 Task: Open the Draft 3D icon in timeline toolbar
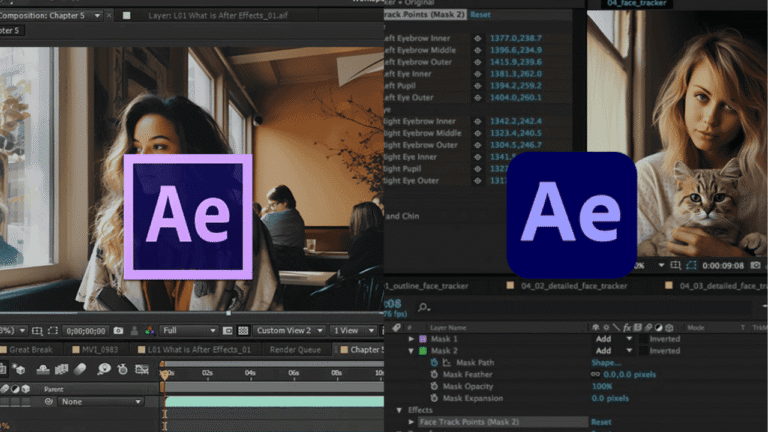[x=19, y=369]
